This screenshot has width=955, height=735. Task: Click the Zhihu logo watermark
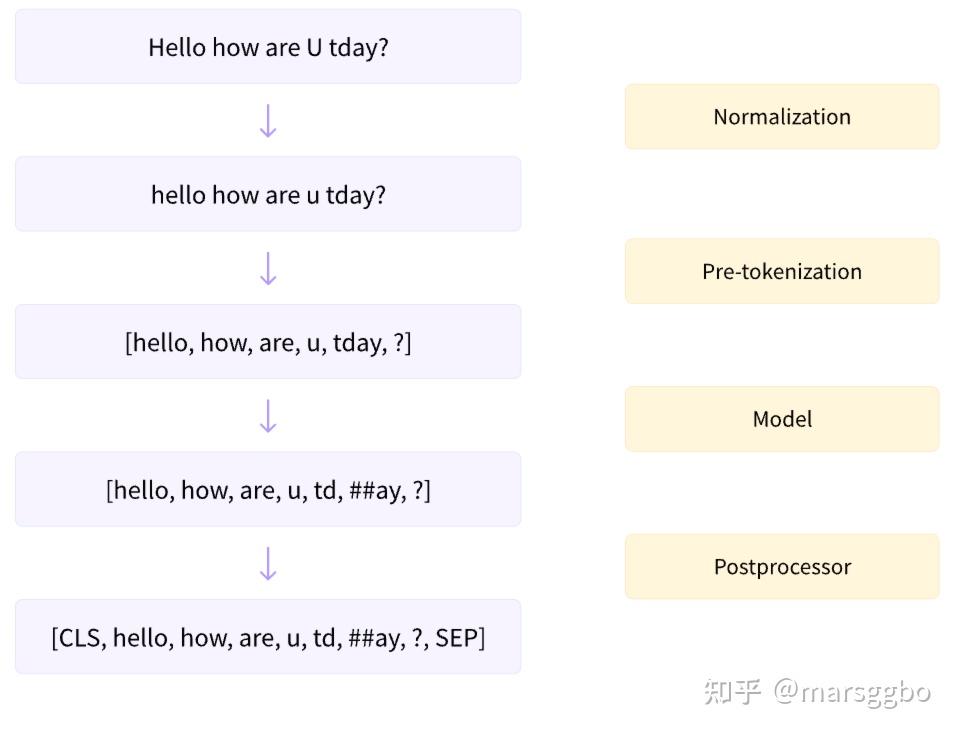tap(733, 691)
